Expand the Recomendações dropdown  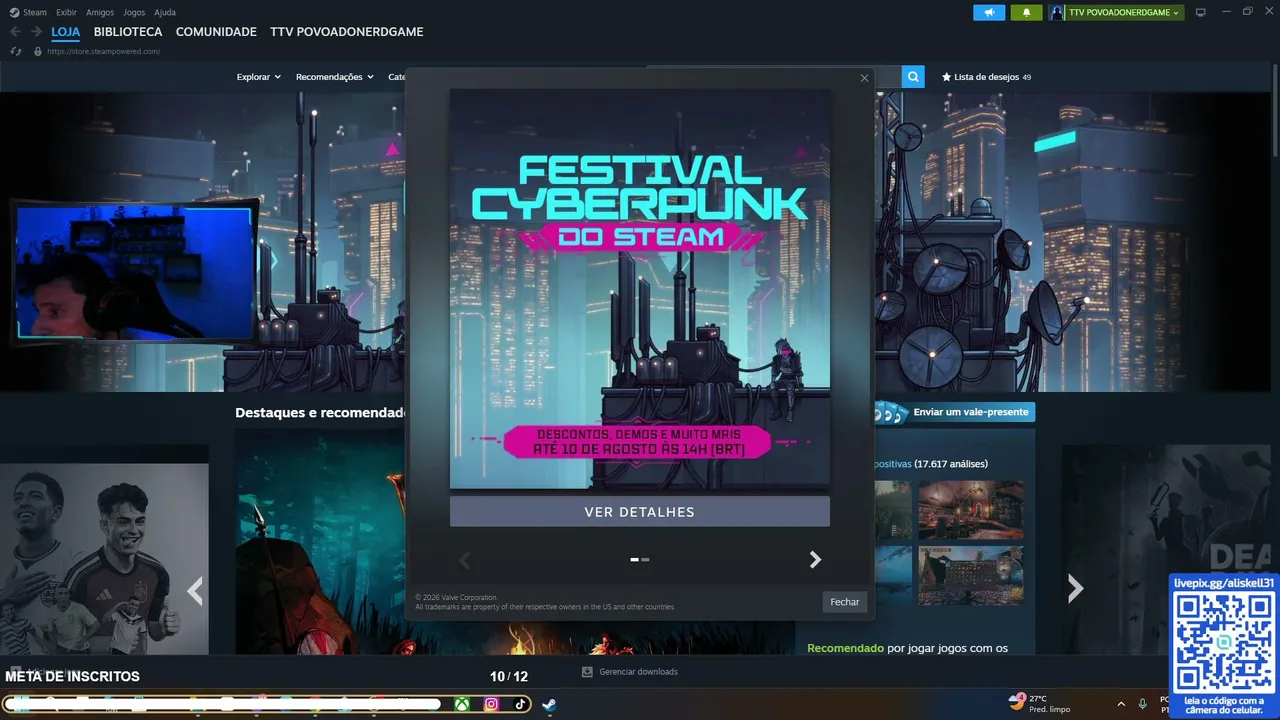(335, 77)
